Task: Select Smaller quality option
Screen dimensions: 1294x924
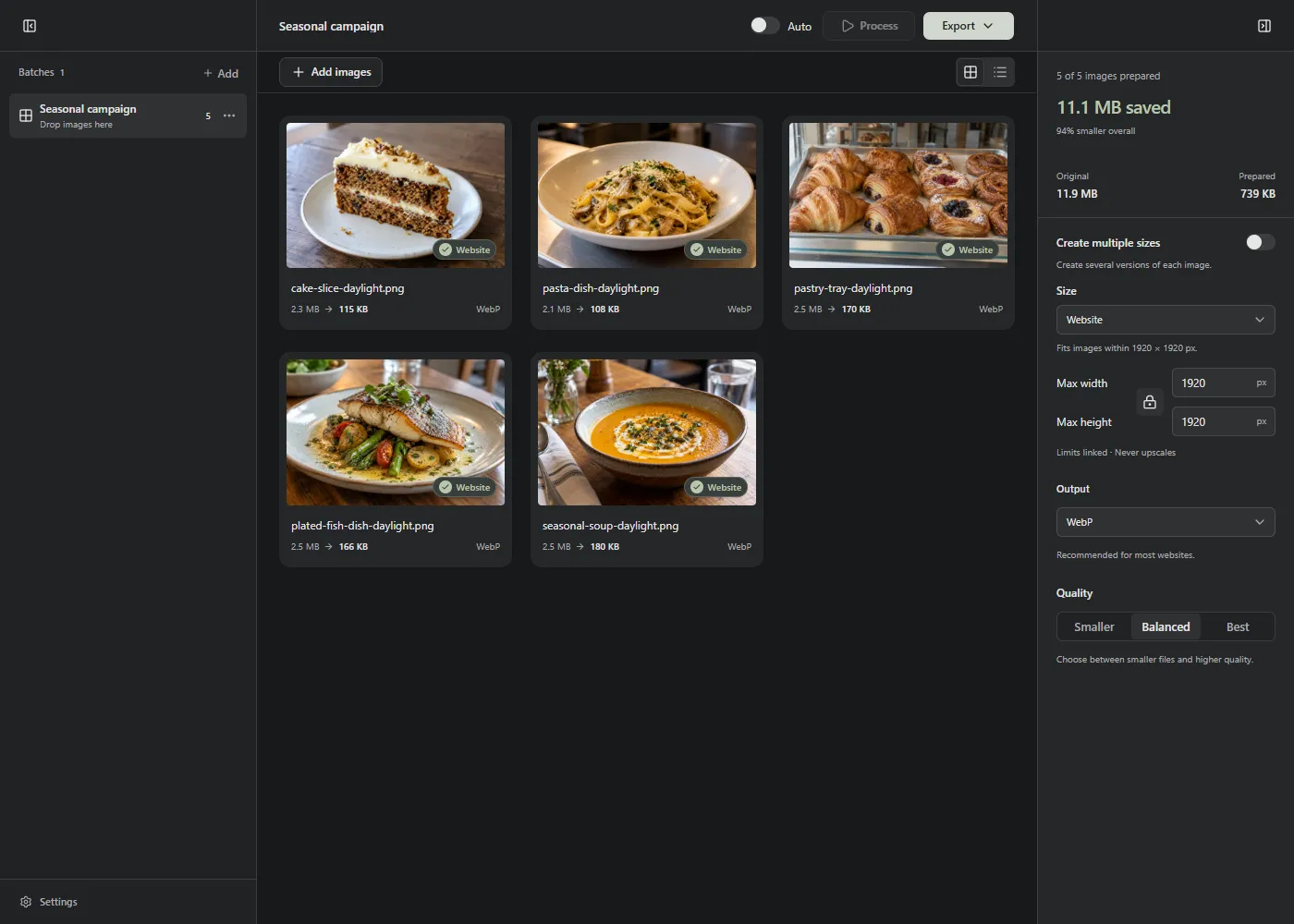Action: coord(1094,626)
